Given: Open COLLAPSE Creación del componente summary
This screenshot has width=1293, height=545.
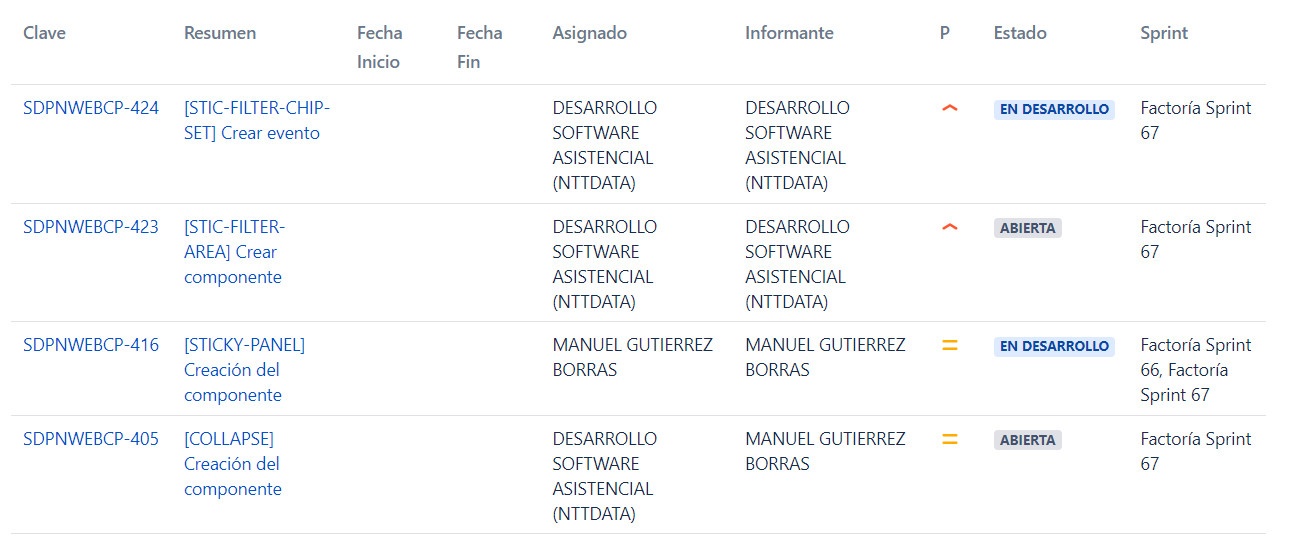Looking at the screenshot, I should pyautogui.click(x=233, y=464).
